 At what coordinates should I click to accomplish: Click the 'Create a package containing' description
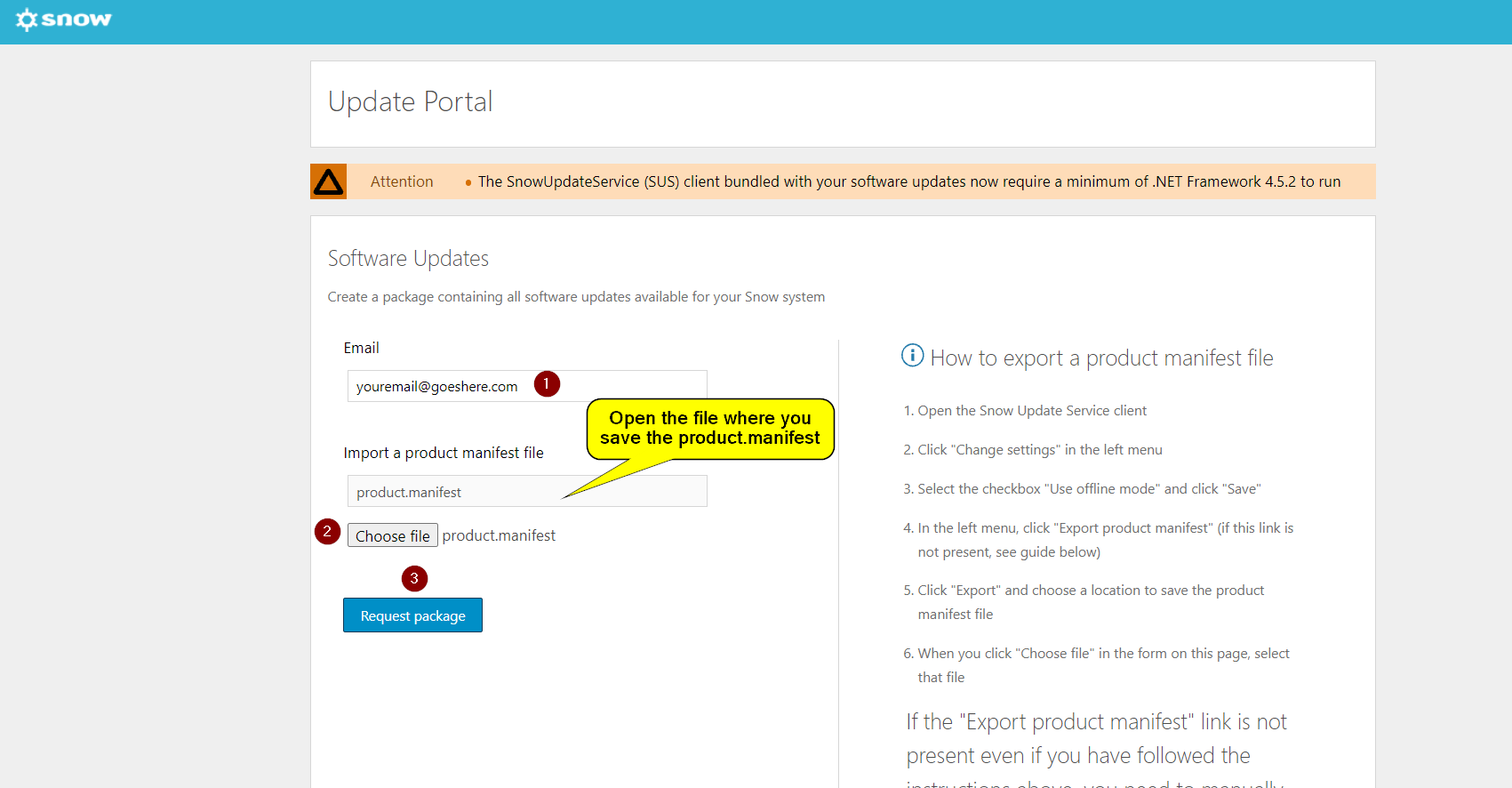[576, 297]
